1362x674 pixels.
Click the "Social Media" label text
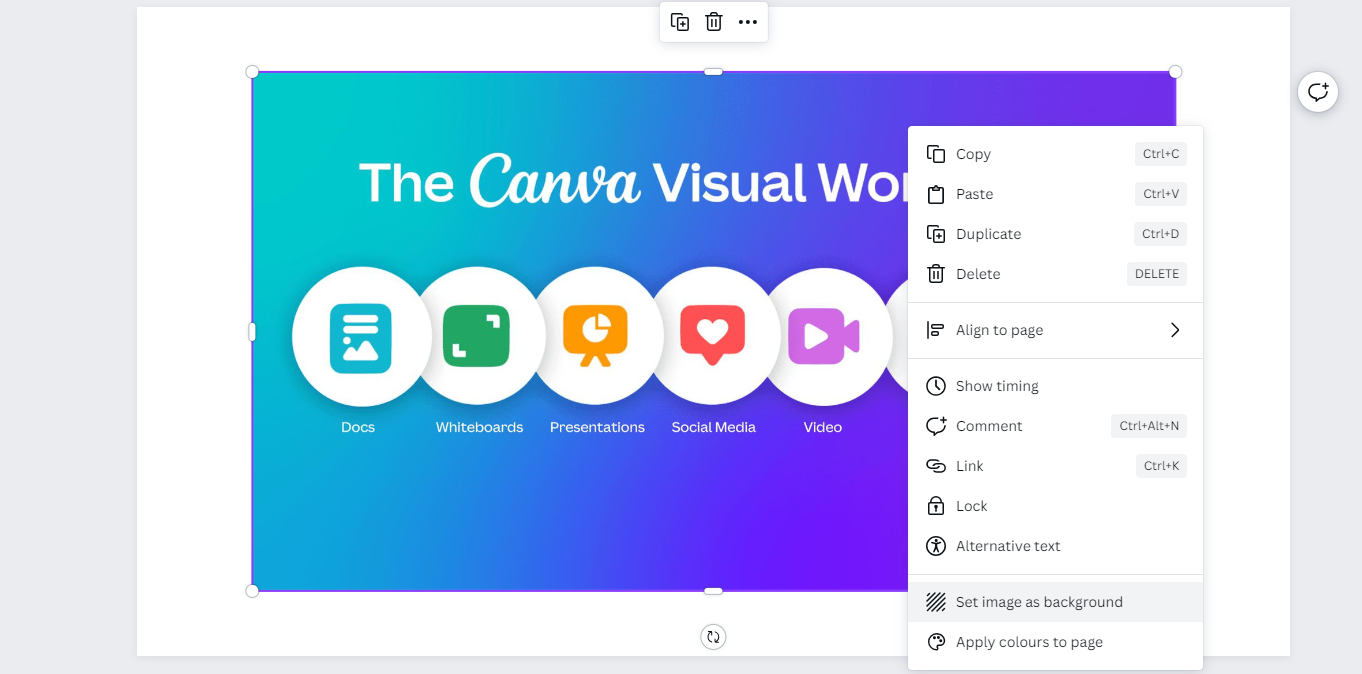(x=713, y=427)
